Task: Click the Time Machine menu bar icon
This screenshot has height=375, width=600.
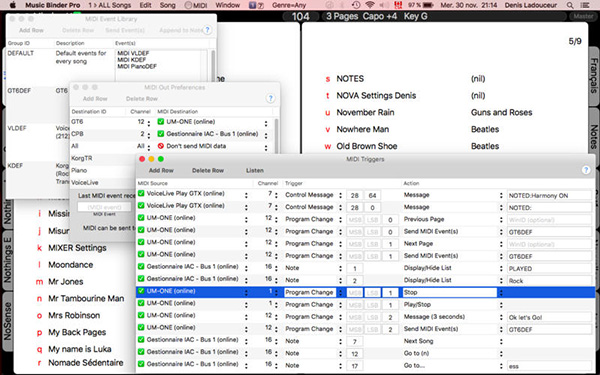Action: [356, 5]
